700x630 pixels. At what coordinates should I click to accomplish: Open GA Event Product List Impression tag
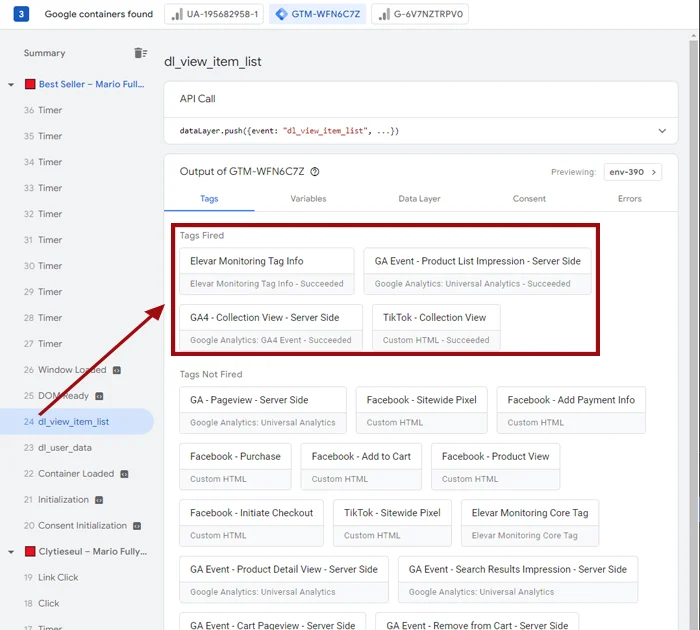pos(477,271)
